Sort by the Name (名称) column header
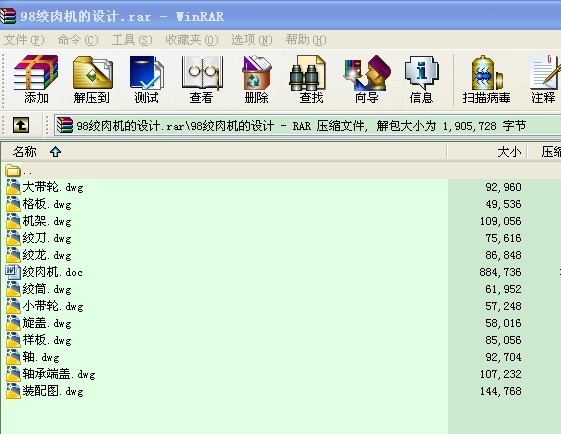Screen dimensions: 561x434 [x=224, y=152]
